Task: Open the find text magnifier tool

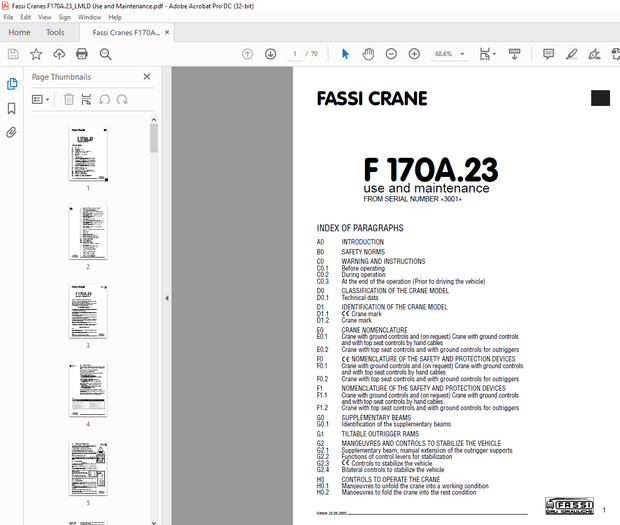Action: (105, 54)
